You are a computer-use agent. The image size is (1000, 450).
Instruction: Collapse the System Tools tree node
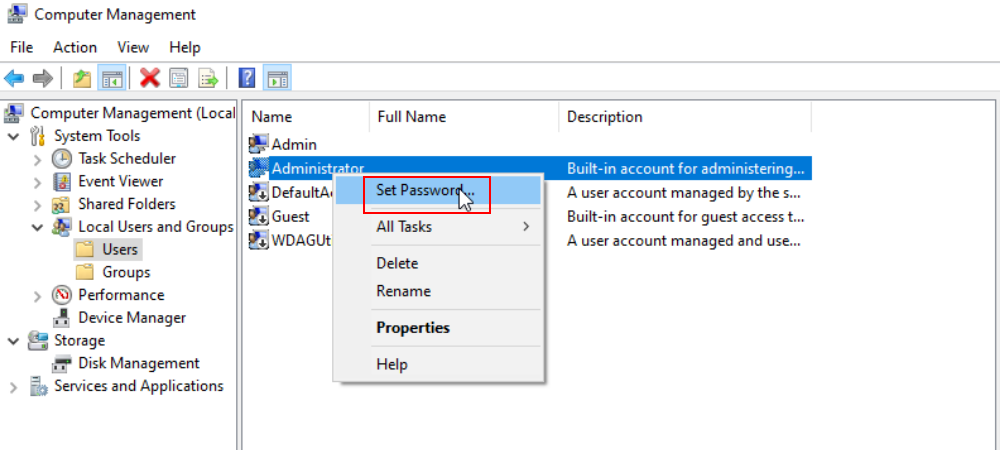point(13,136)
